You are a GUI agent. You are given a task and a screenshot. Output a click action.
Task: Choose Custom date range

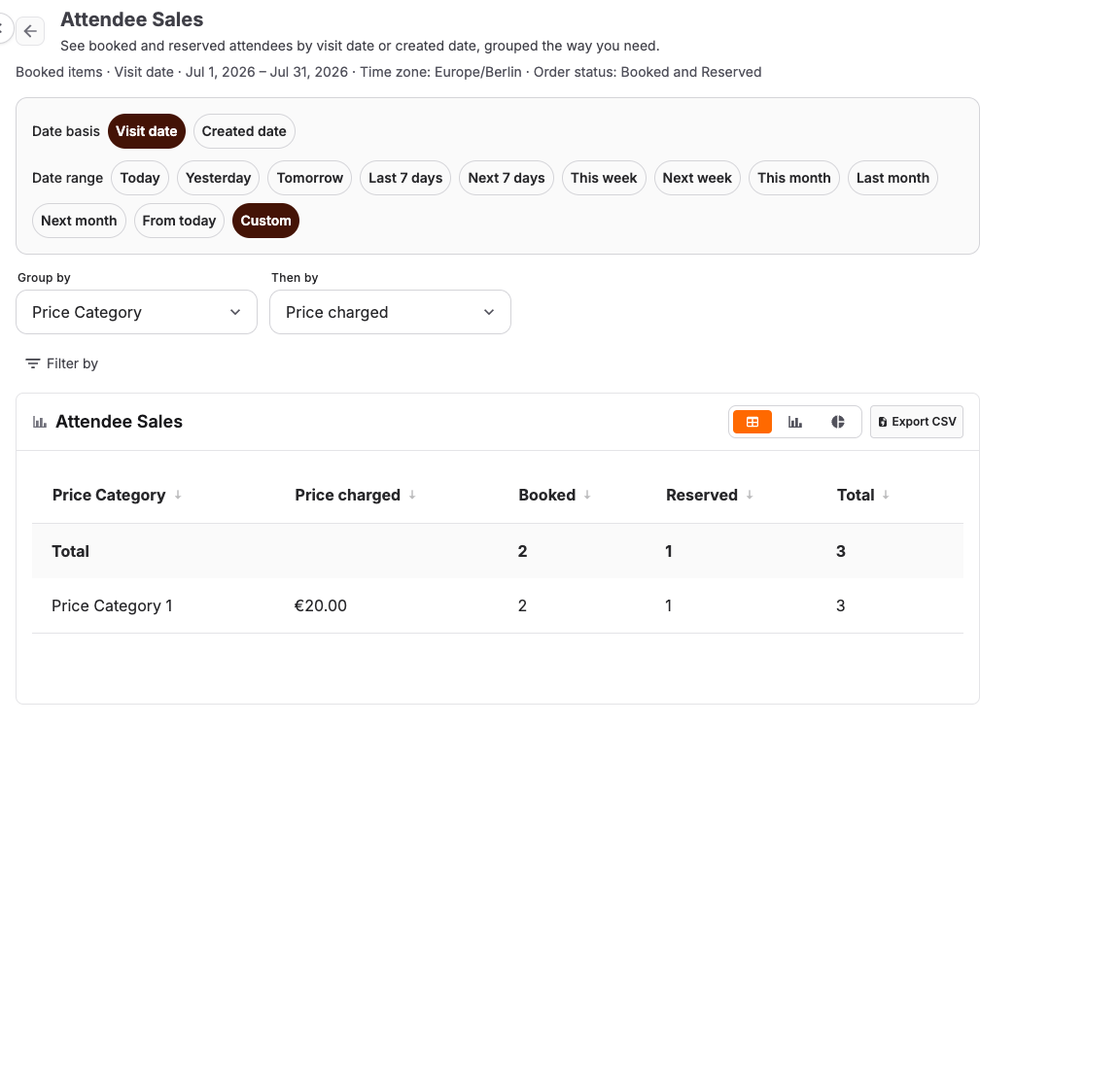[265, 221]
